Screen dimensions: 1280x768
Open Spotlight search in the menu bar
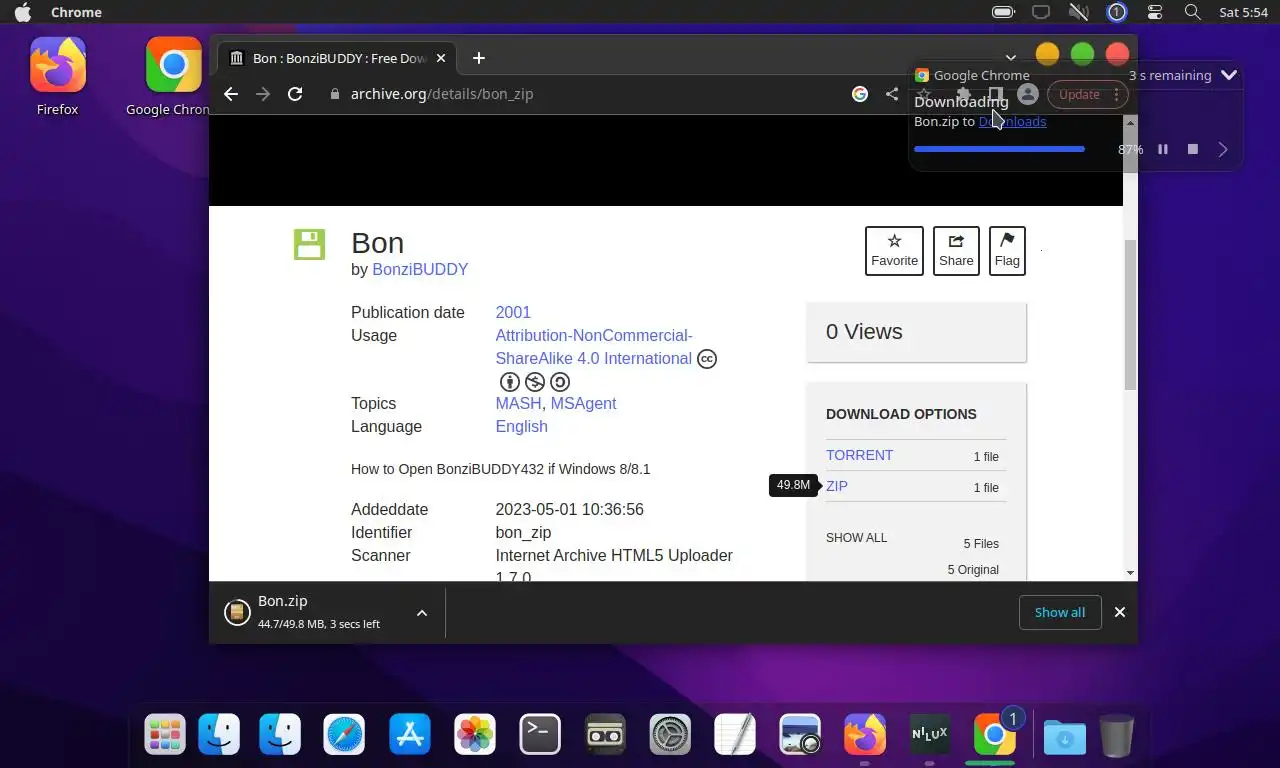1192,12
